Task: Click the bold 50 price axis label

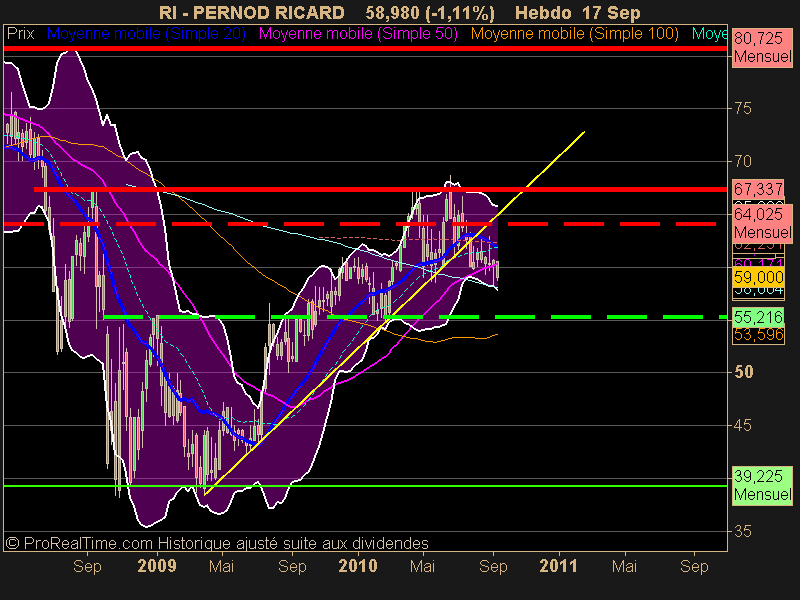Action: click(743, 372)
